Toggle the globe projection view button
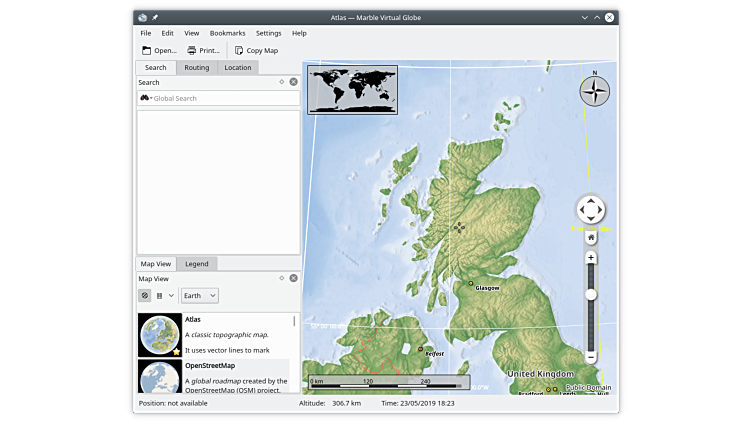Screen dimensions: 752x423 click(x=145, y=296)
